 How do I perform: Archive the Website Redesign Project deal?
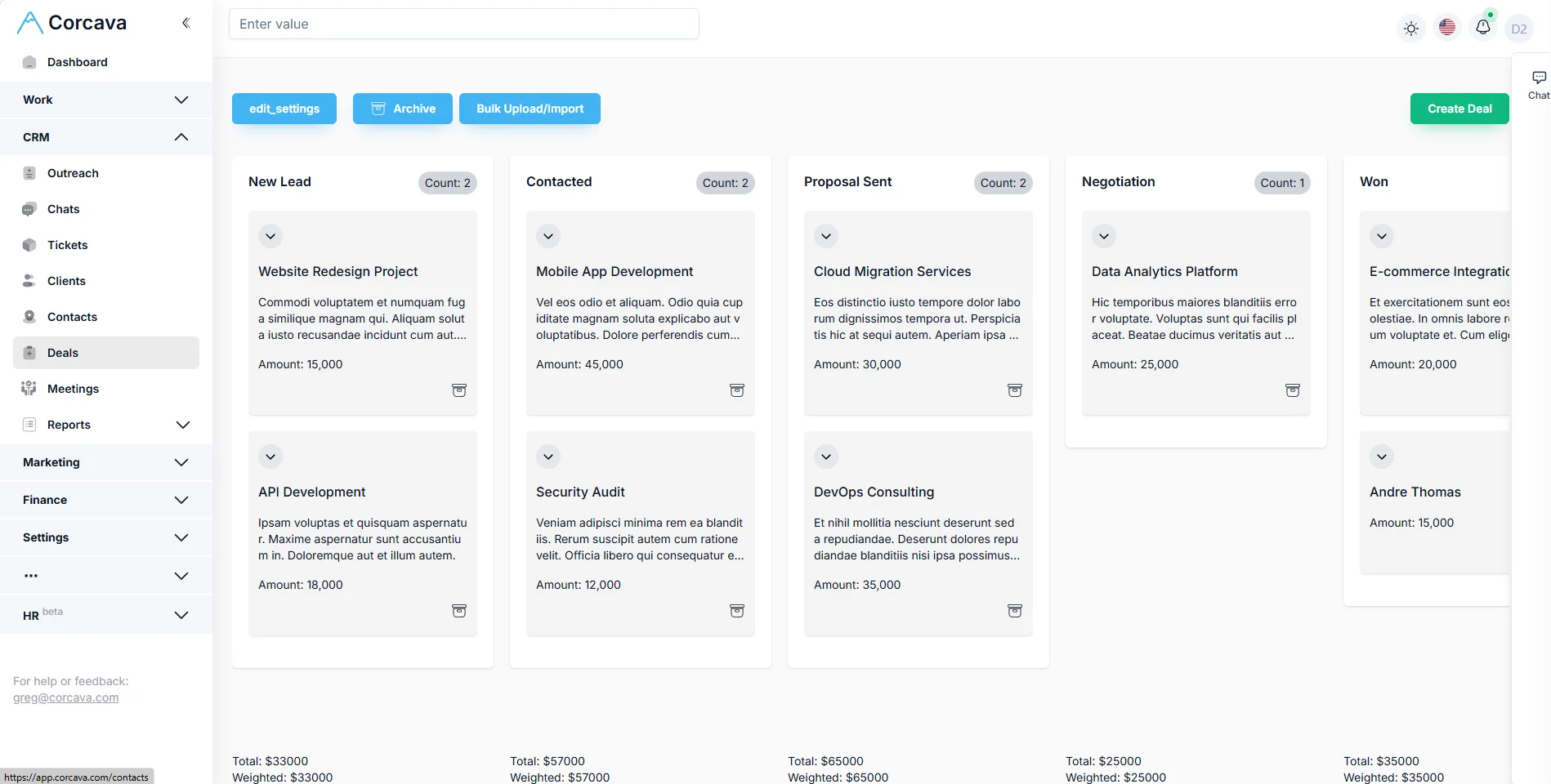tap(459, 390)
